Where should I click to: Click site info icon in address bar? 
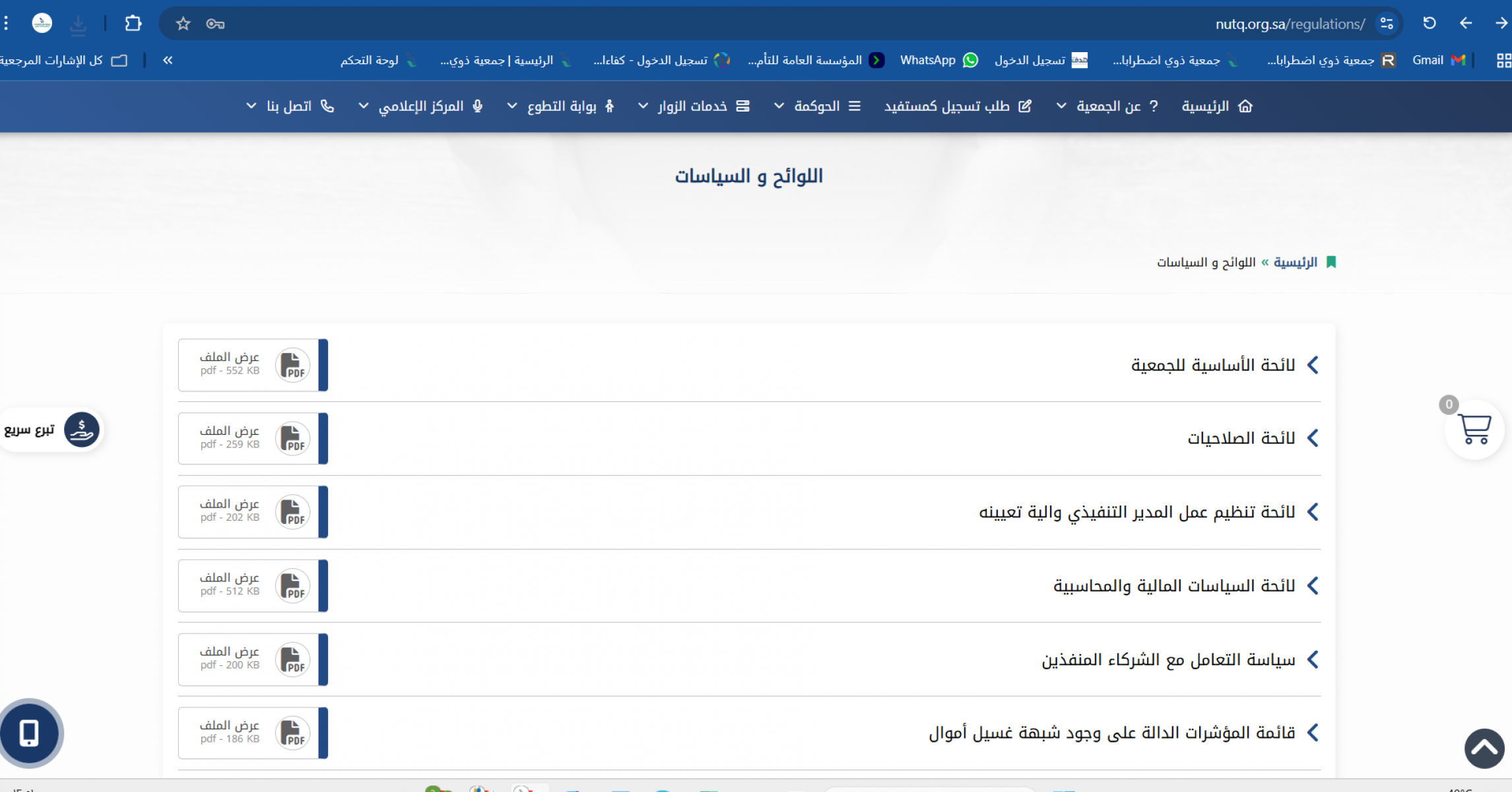(x=1387, y=24)
